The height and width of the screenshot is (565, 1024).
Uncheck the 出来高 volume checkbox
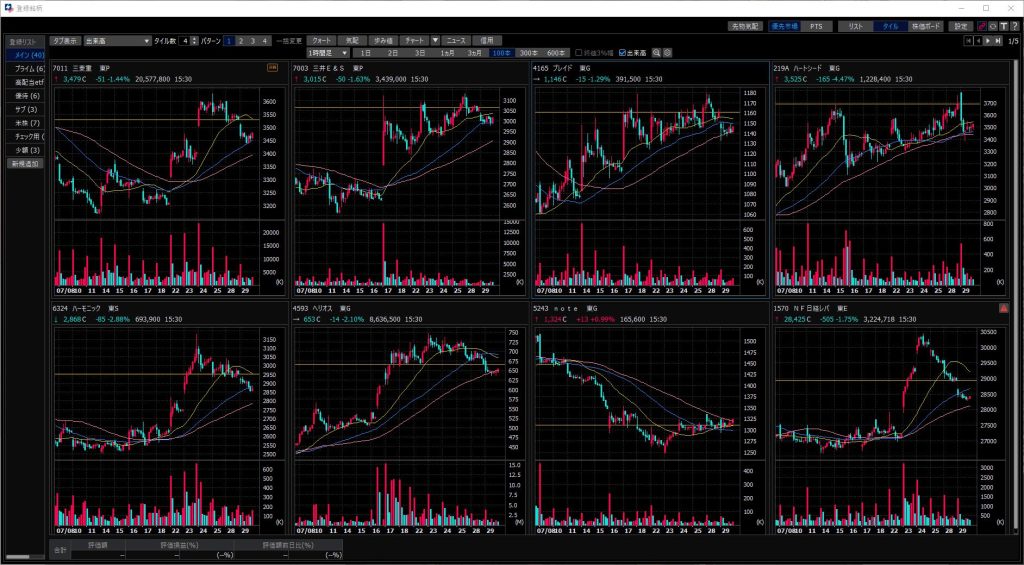coord(623,52)
